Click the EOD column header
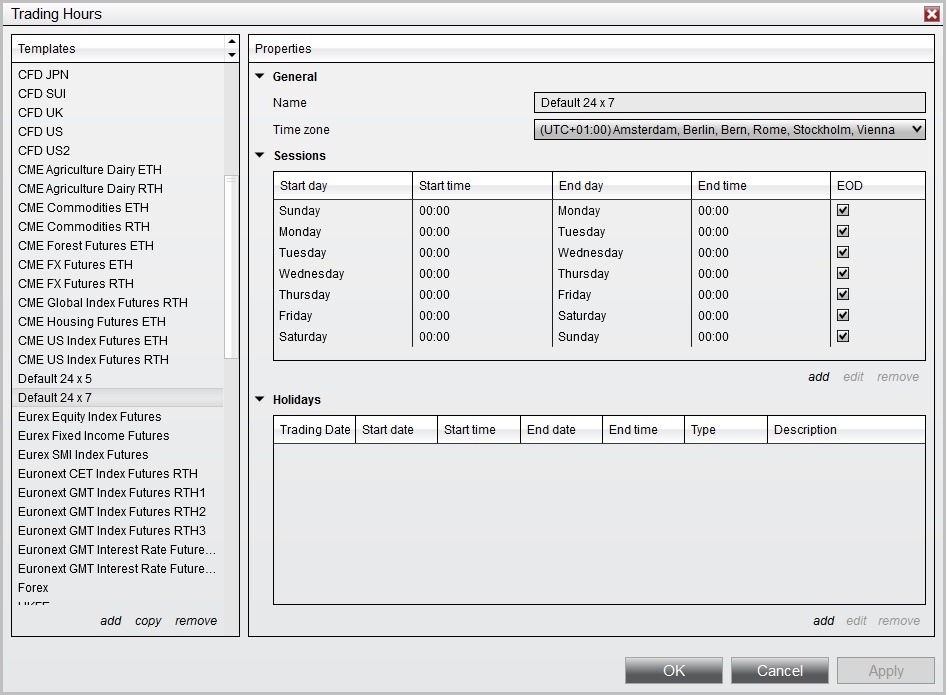949x695 pixels. click(x=878, y=185)
